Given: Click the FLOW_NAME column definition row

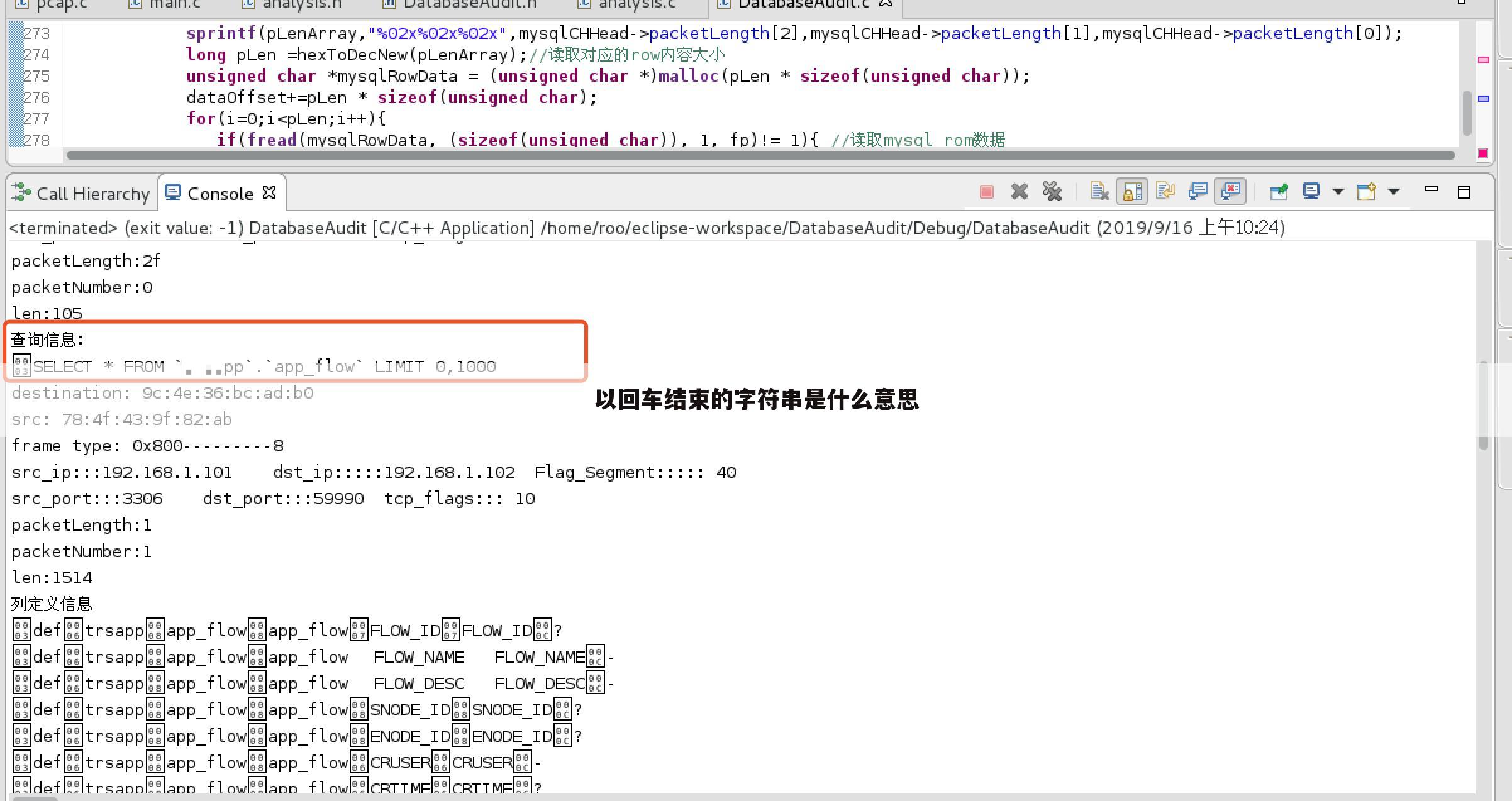Looking at the screenshot, I should 313,657.
